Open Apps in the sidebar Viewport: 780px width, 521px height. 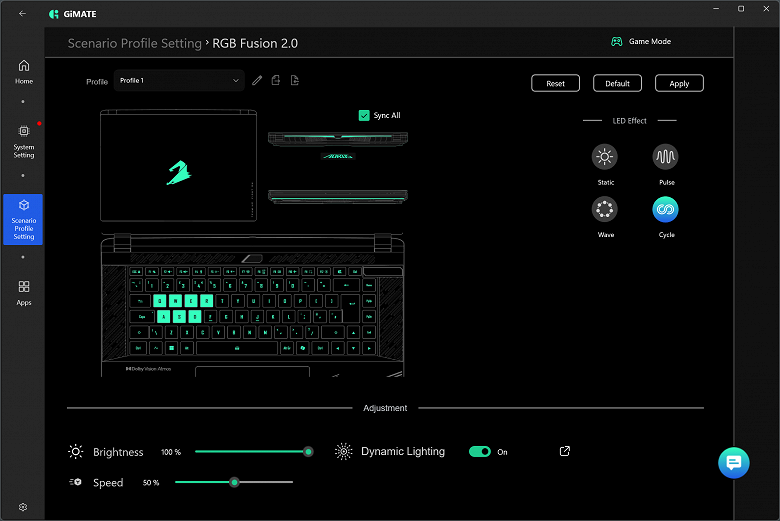point(24,293)
